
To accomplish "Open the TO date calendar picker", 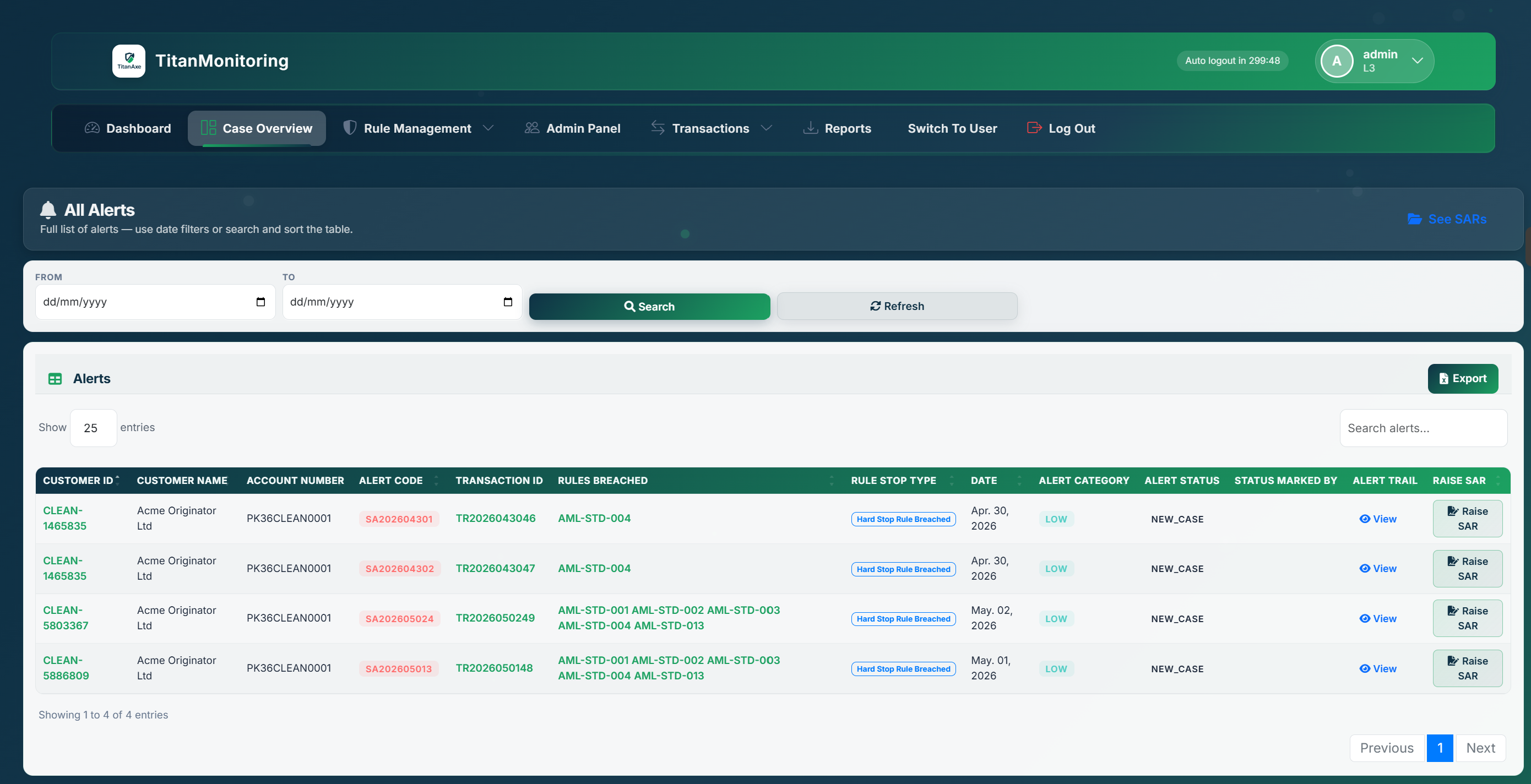I will coord(508,302).
